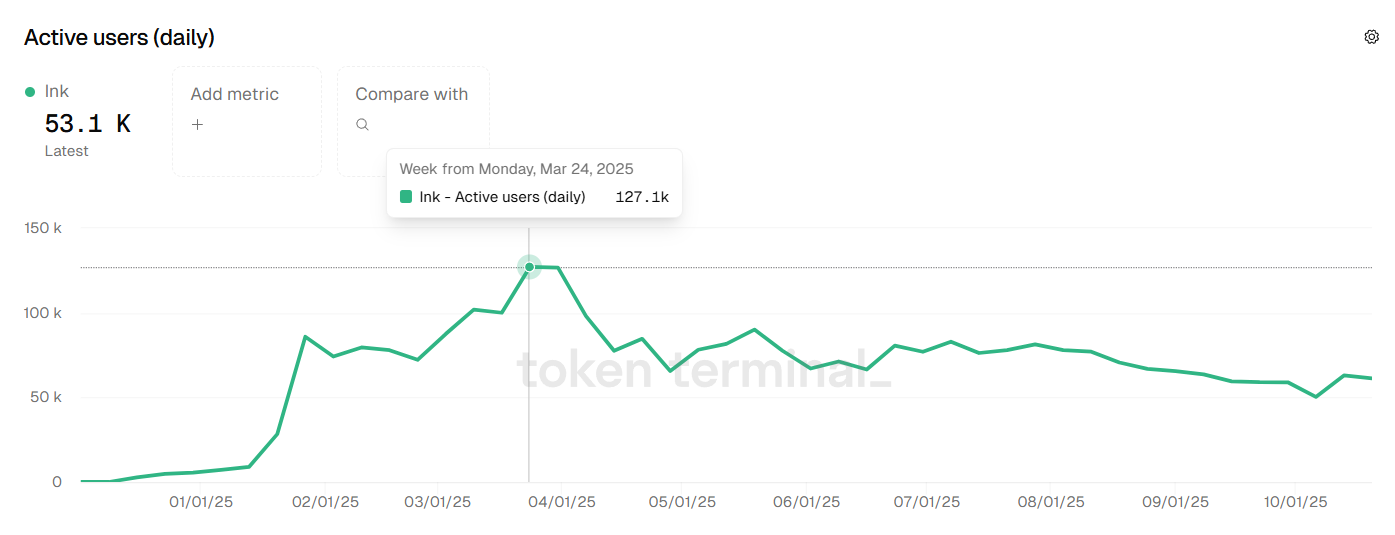The height and width of the screenshot is (535, 1395).
Task: Click the tooltip's Week from Monday header
Action: tap(516, 169)
